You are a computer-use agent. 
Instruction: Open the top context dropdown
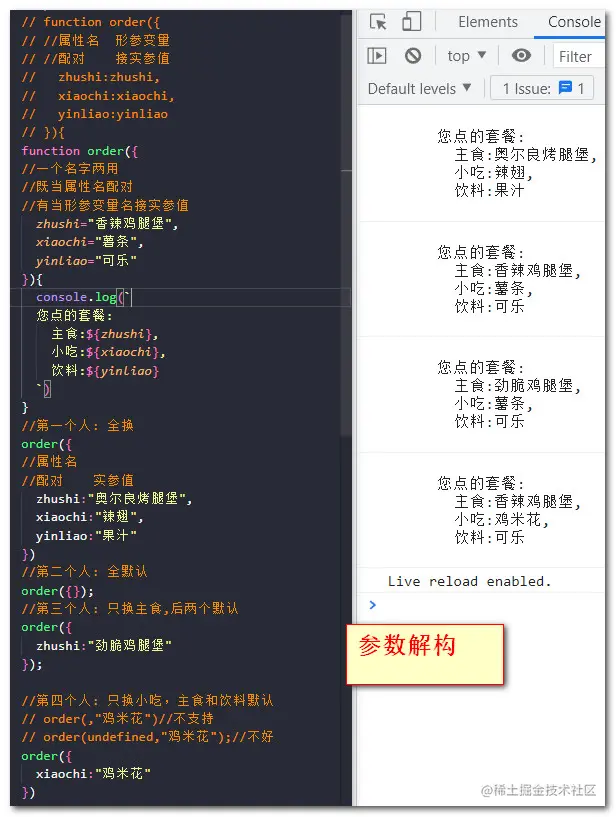pos(466,56)
